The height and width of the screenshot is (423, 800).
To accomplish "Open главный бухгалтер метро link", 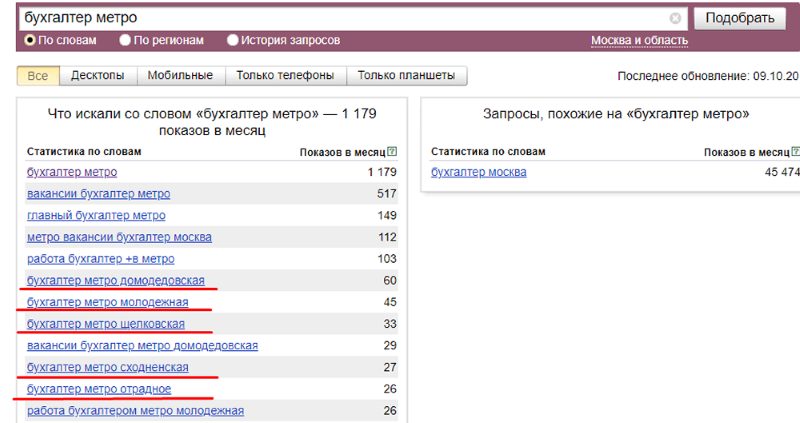I will (96, 215).
